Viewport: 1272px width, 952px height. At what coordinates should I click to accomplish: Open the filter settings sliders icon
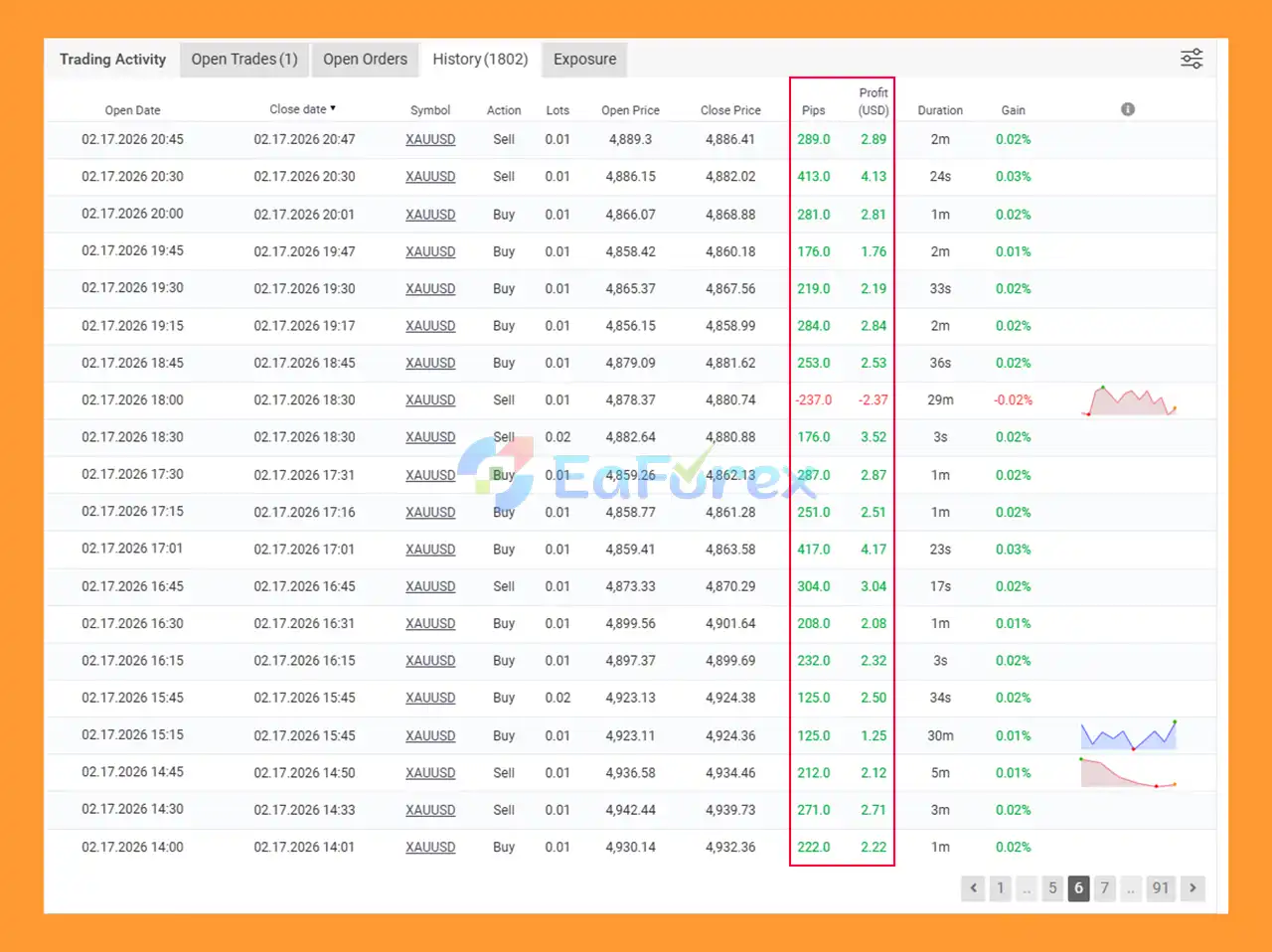[x=1192, y=59]
